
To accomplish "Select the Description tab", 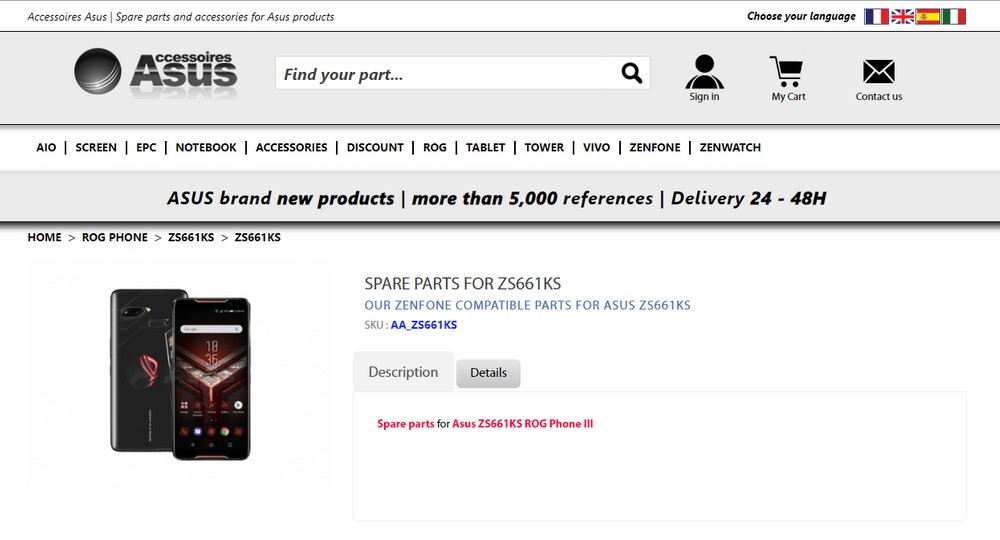I will pos(403,372).
